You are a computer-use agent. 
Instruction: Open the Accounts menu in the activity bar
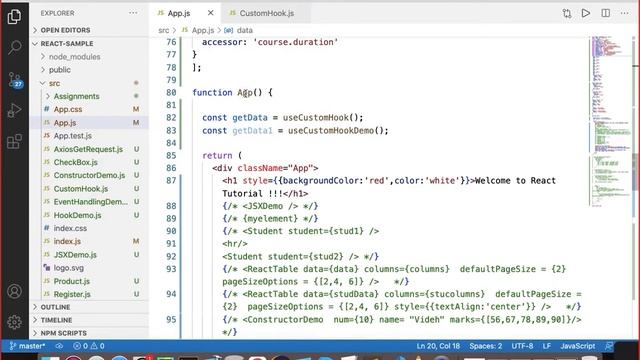[14, 291]
